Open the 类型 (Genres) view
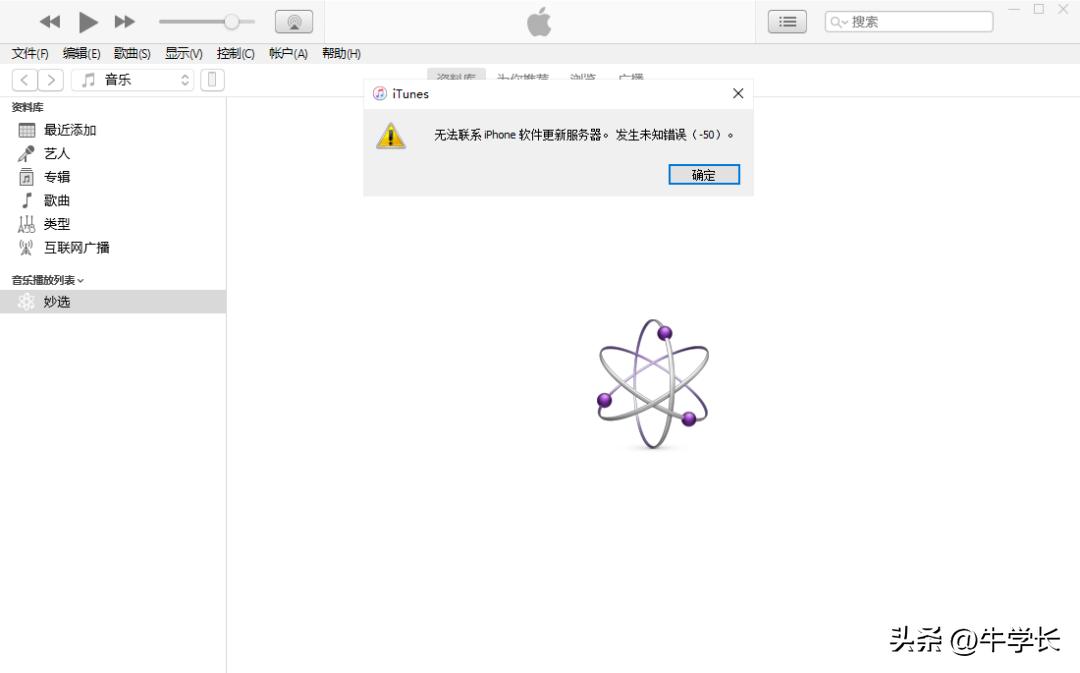The width and height of the screenshot is (1080, 673). [56, 223]
